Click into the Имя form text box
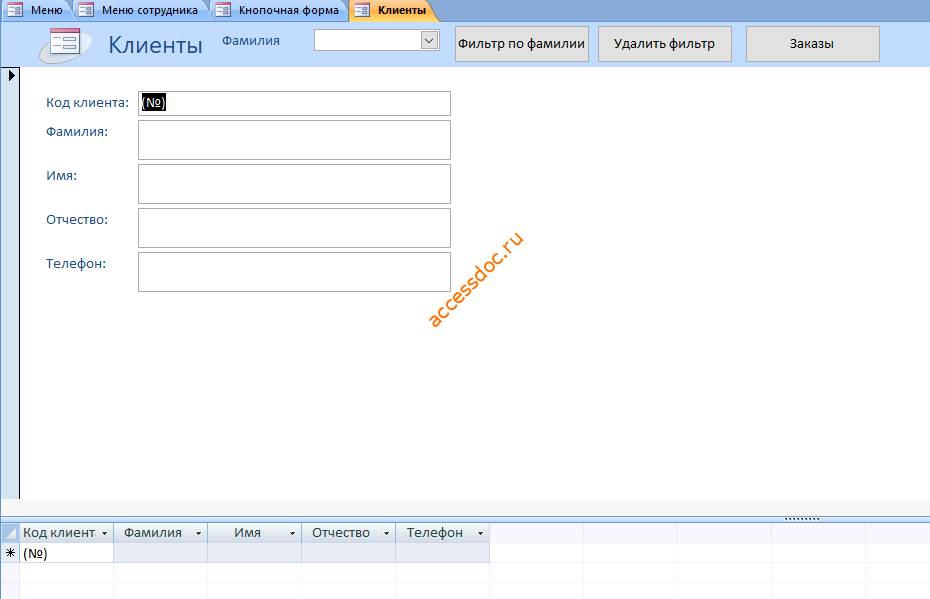 [x=294, y=184]
